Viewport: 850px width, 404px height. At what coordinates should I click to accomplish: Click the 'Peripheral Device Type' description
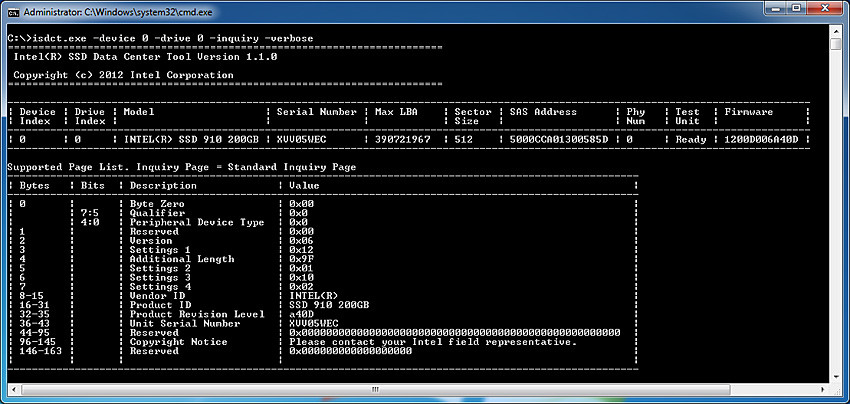(x=197, y=222)
